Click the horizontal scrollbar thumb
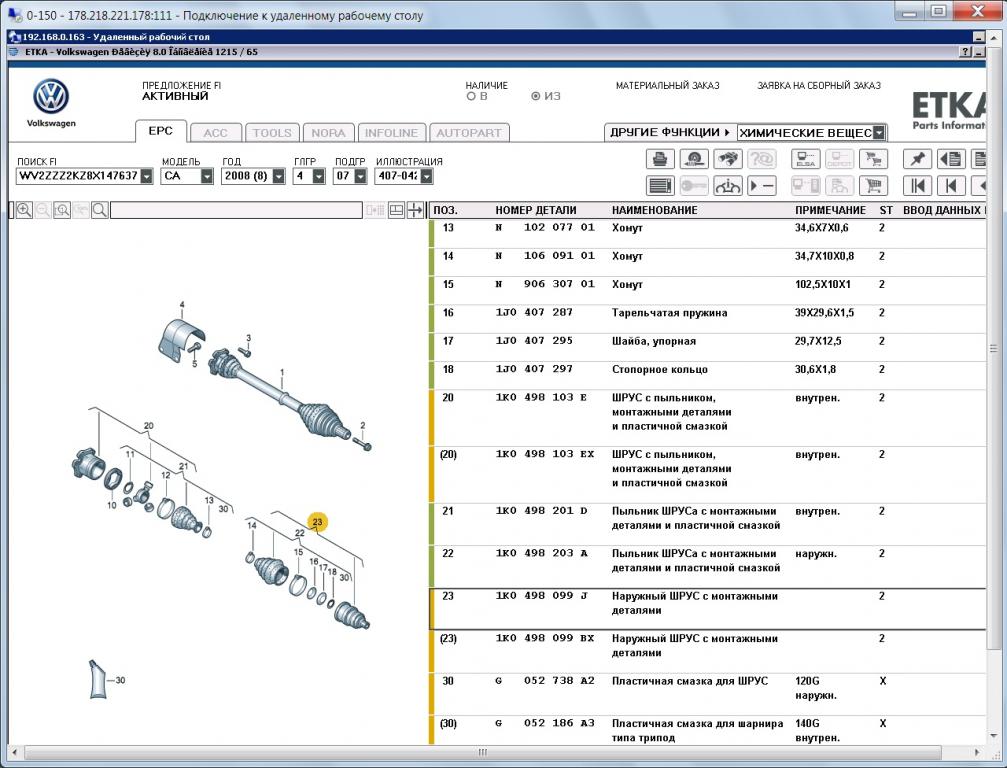 click(x=482, y=752)
